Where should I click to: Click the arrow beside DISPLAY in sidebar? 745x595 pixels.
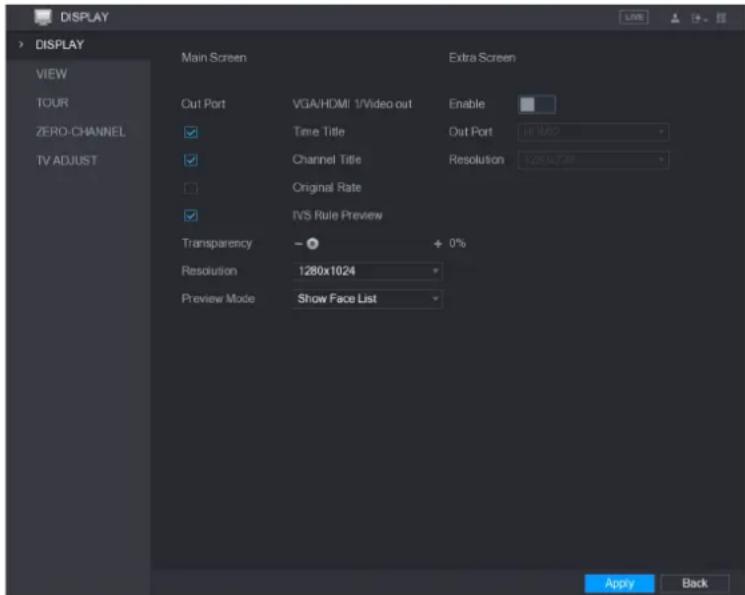point(20,45)
